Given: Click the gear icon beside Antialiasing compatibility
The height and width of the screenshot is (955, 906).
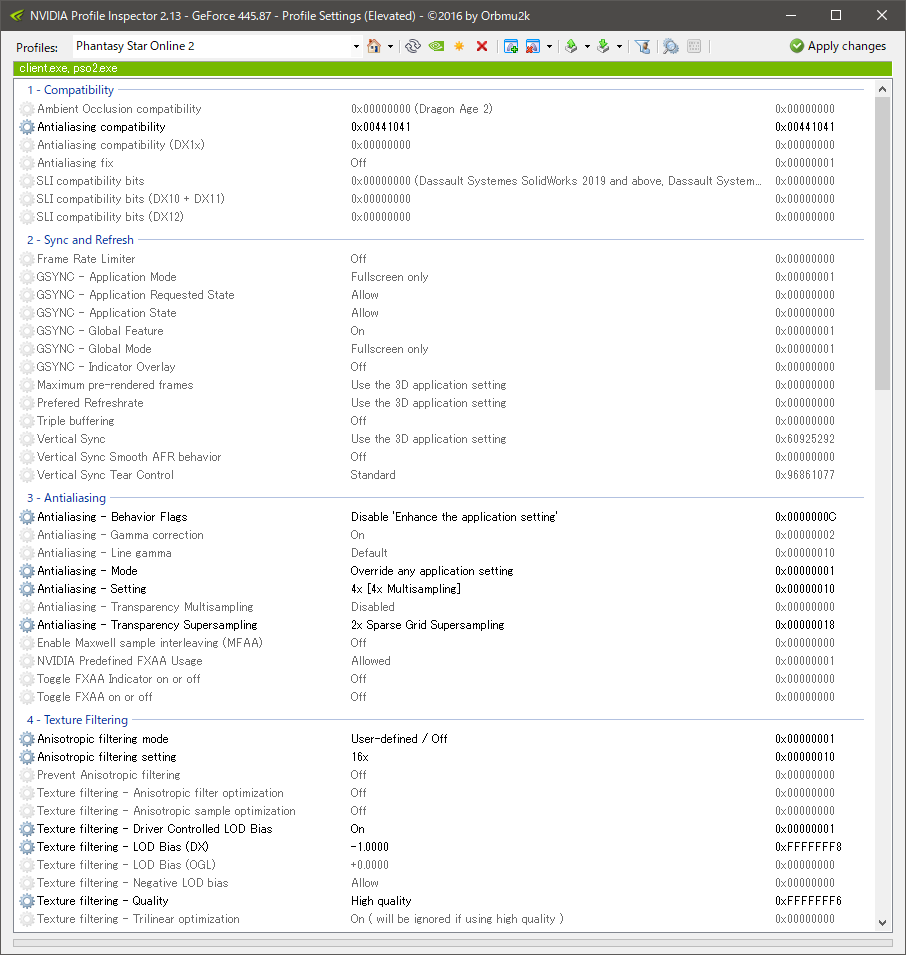Looking at the screenshot, I should [27, 127].
